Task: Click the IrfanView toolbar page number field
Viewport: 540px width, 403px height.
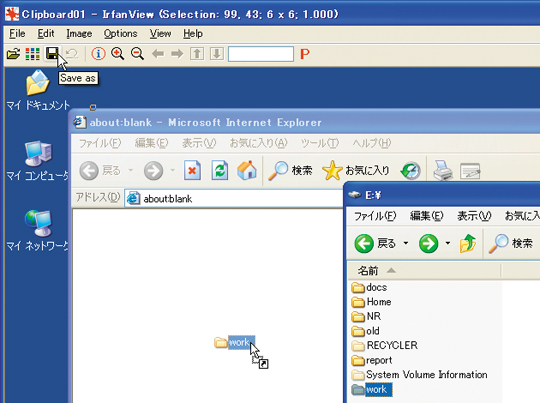Action: 261,54
